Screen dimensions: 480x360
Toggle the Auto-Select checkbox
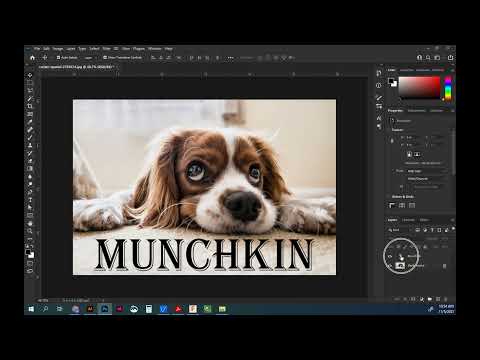tap(58, 58)
